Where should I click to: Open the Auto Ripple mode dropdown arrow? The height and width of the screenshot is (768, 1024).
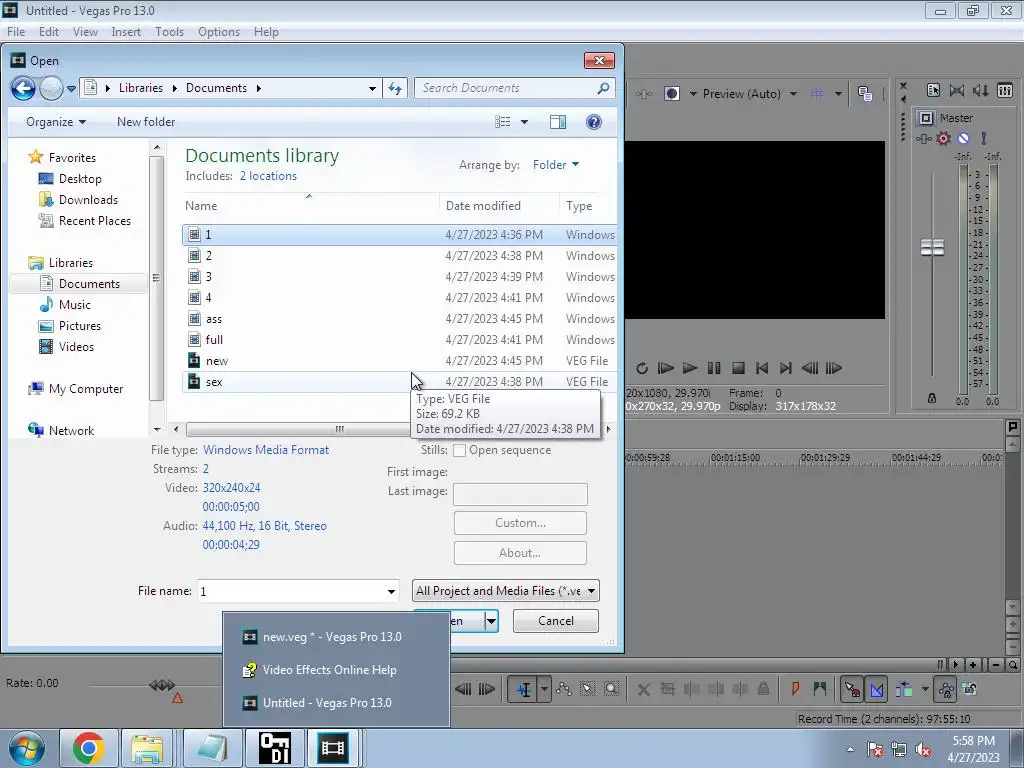tap(925, 689)
